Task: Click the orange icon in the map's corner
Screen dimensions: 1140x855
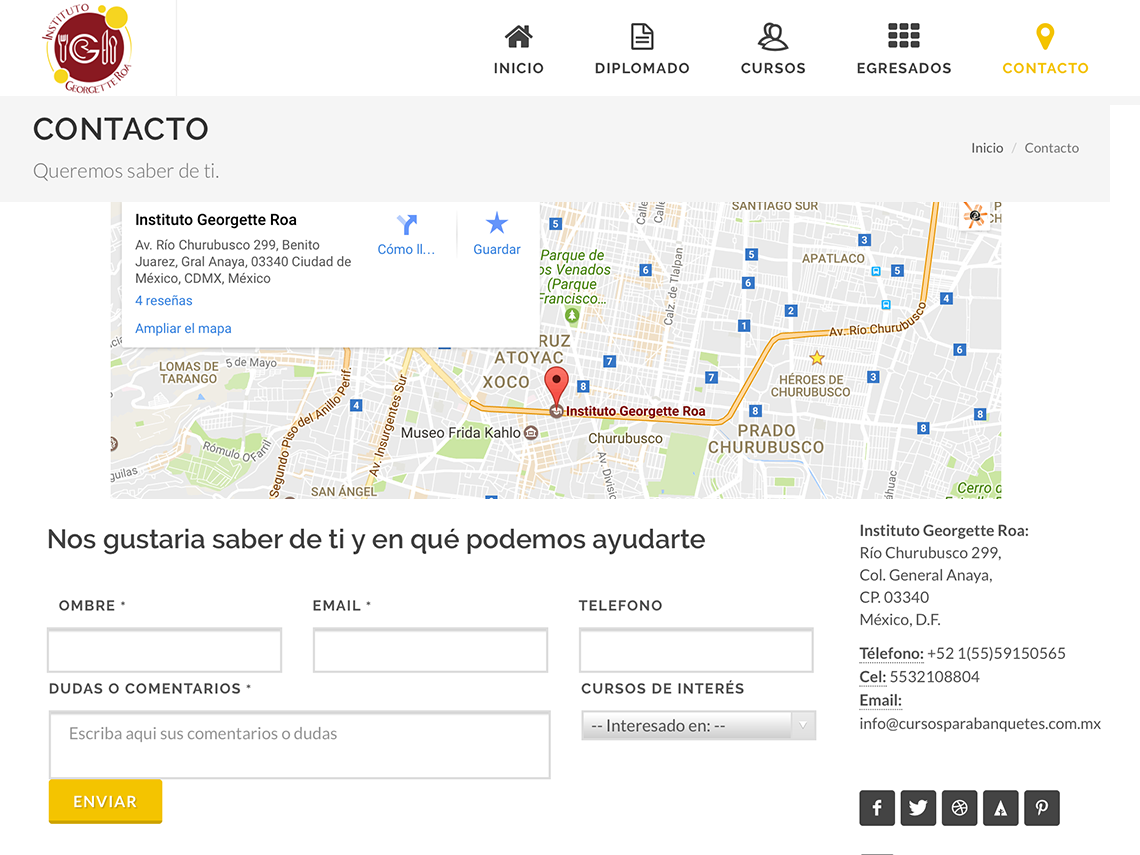Action: pyautogui.click(x=974, y=215)
